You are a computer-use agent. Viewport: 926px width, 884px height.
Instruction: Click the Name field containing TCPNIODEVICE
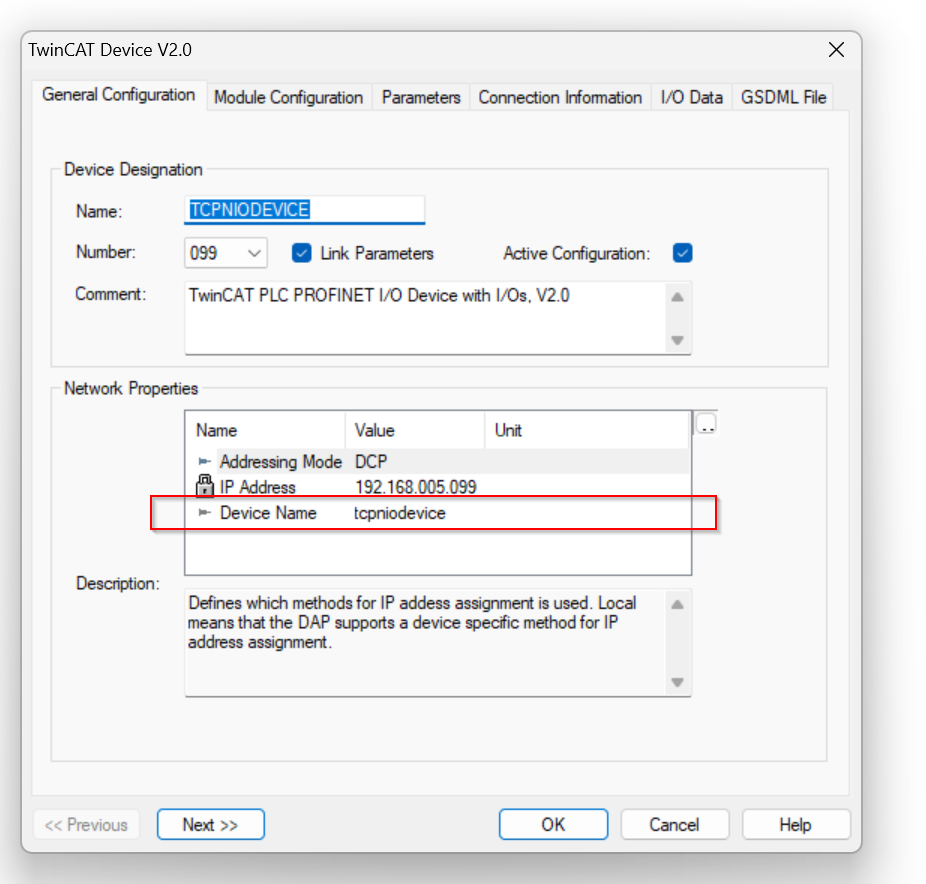click(x=304, y=210)
